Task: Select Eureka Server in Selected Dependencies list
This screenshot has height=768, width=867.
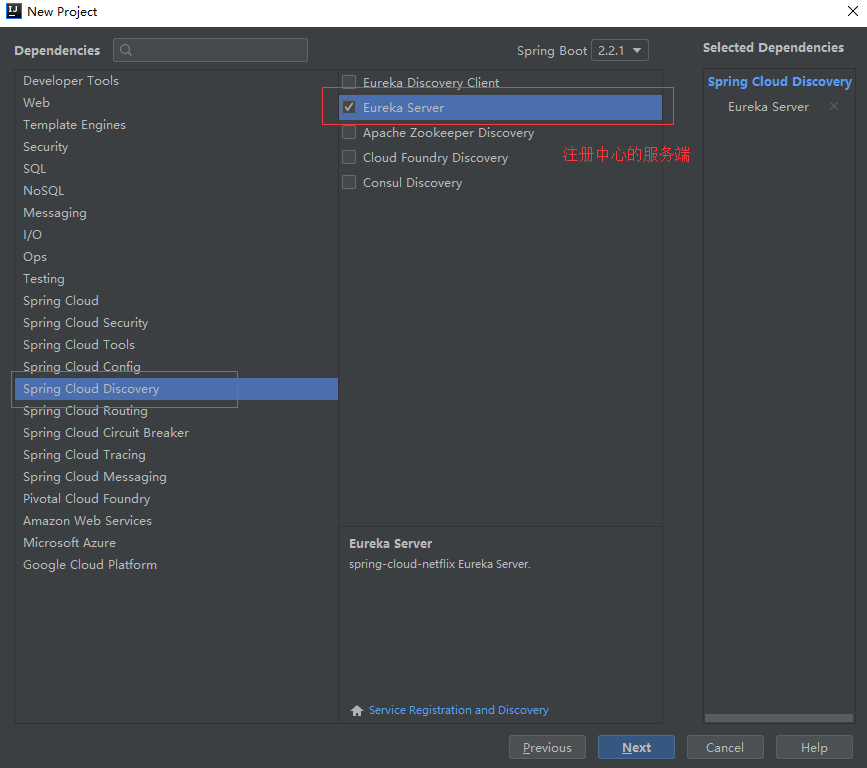Action: [x=768, y=107]
